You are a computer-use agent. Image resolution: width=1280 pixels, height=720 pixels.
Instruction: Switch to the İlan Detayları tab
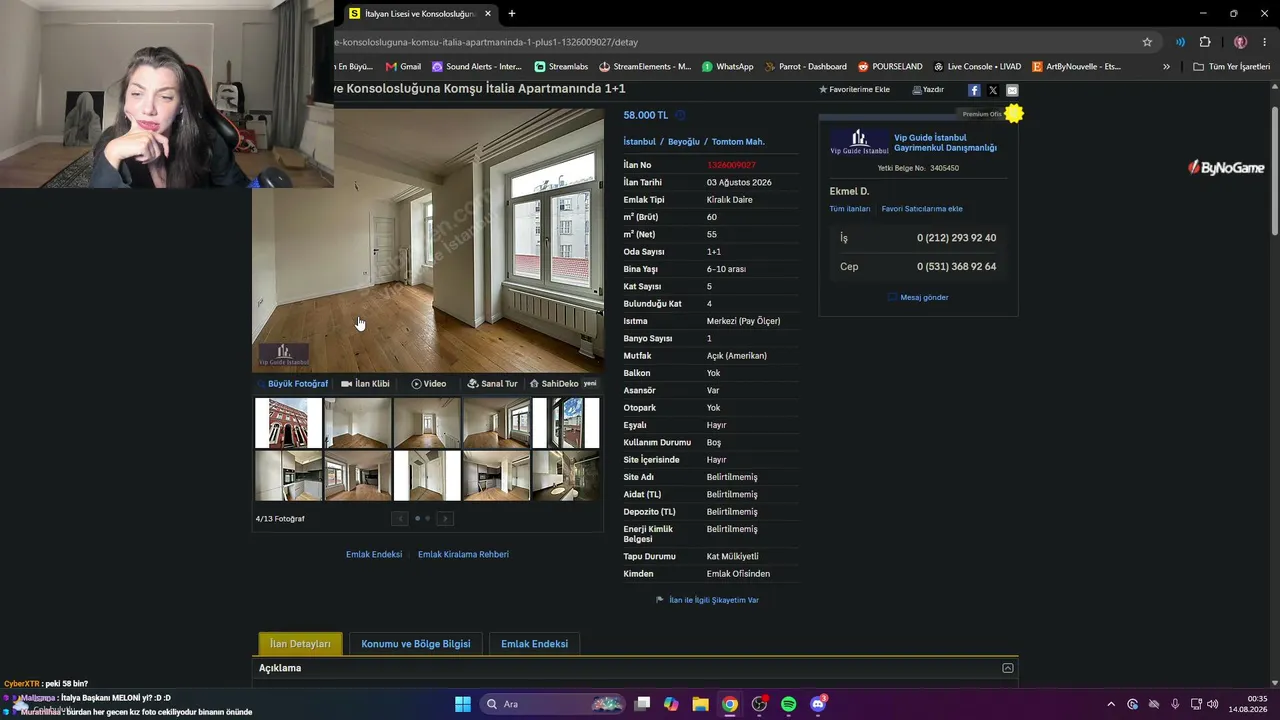300,644
